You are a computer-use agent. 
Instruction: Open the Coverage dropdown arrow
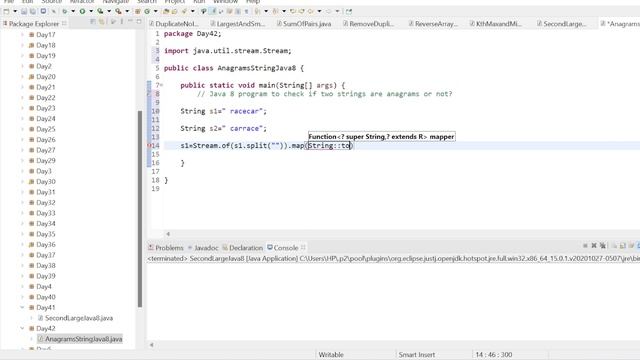pos(109,11)
